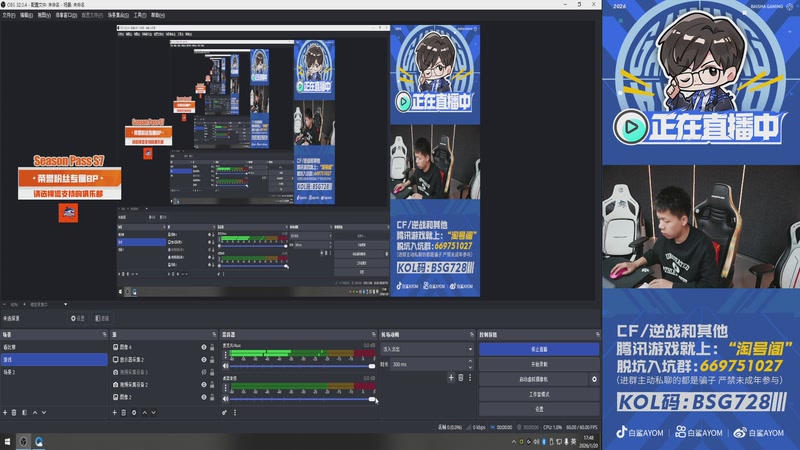Add a new scene with the plus icon
800x450 pixels.
[5, 412]
